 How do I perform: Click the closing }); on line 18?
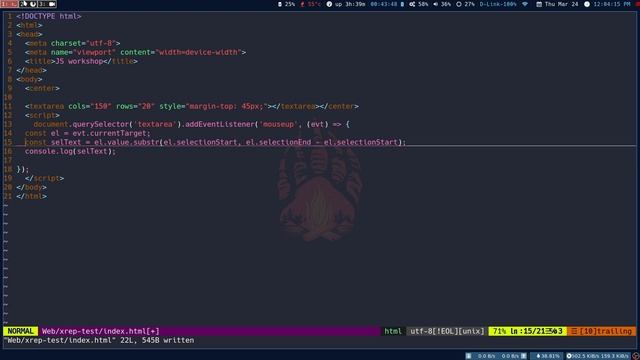click(x=22, y=169)
